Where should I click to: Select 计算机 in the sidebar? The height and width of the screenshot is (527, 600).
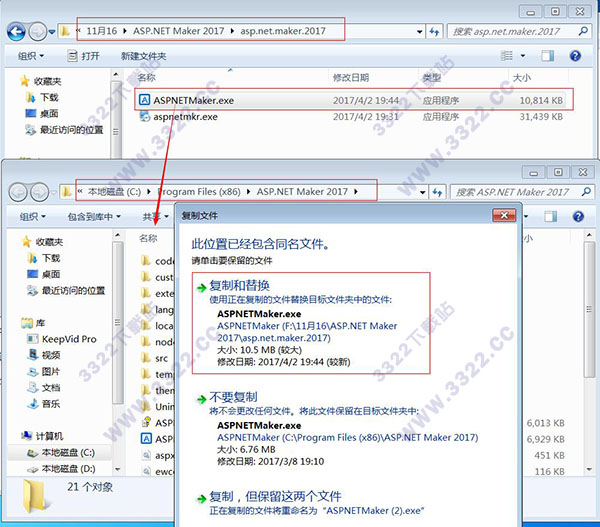click(42, 436)
